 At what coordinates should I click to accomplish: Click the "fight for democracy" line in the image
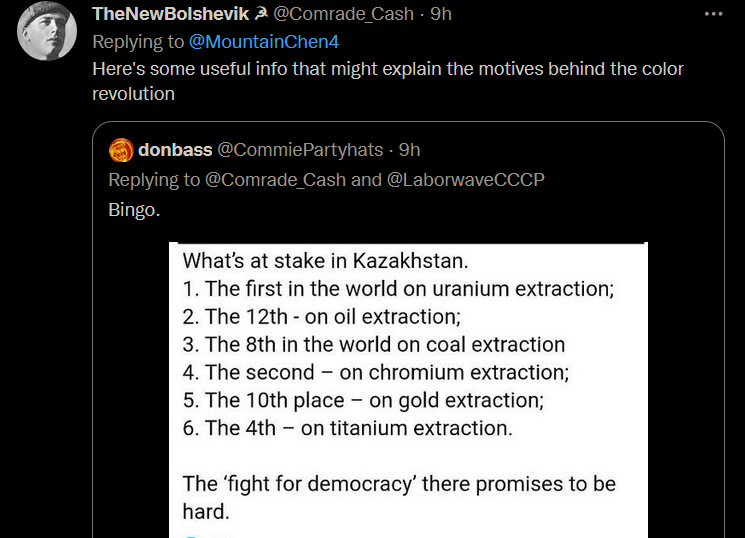pyautogui.click(x=399, y=484)
